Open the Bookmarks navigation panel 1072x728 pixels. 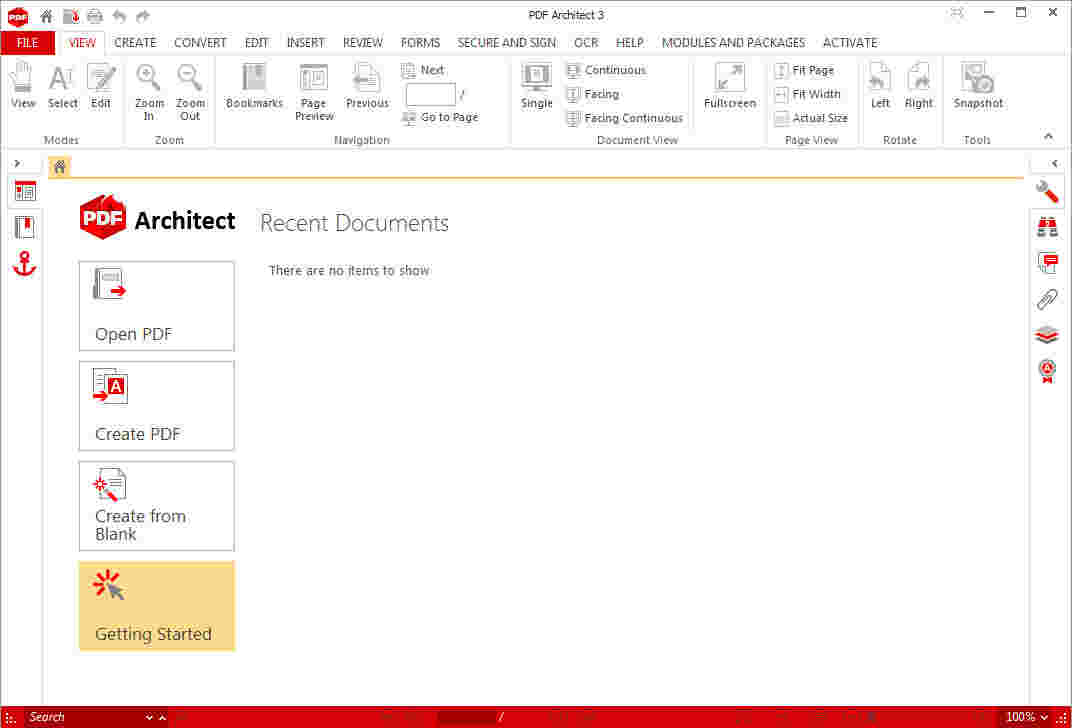click(253, 90)
